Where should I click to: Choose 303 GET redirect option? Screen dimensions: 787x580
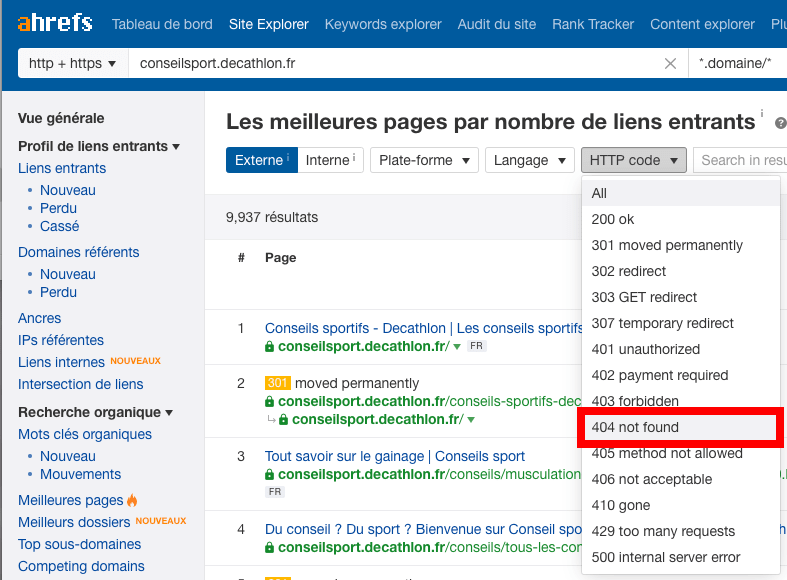(x=681, y=298)
